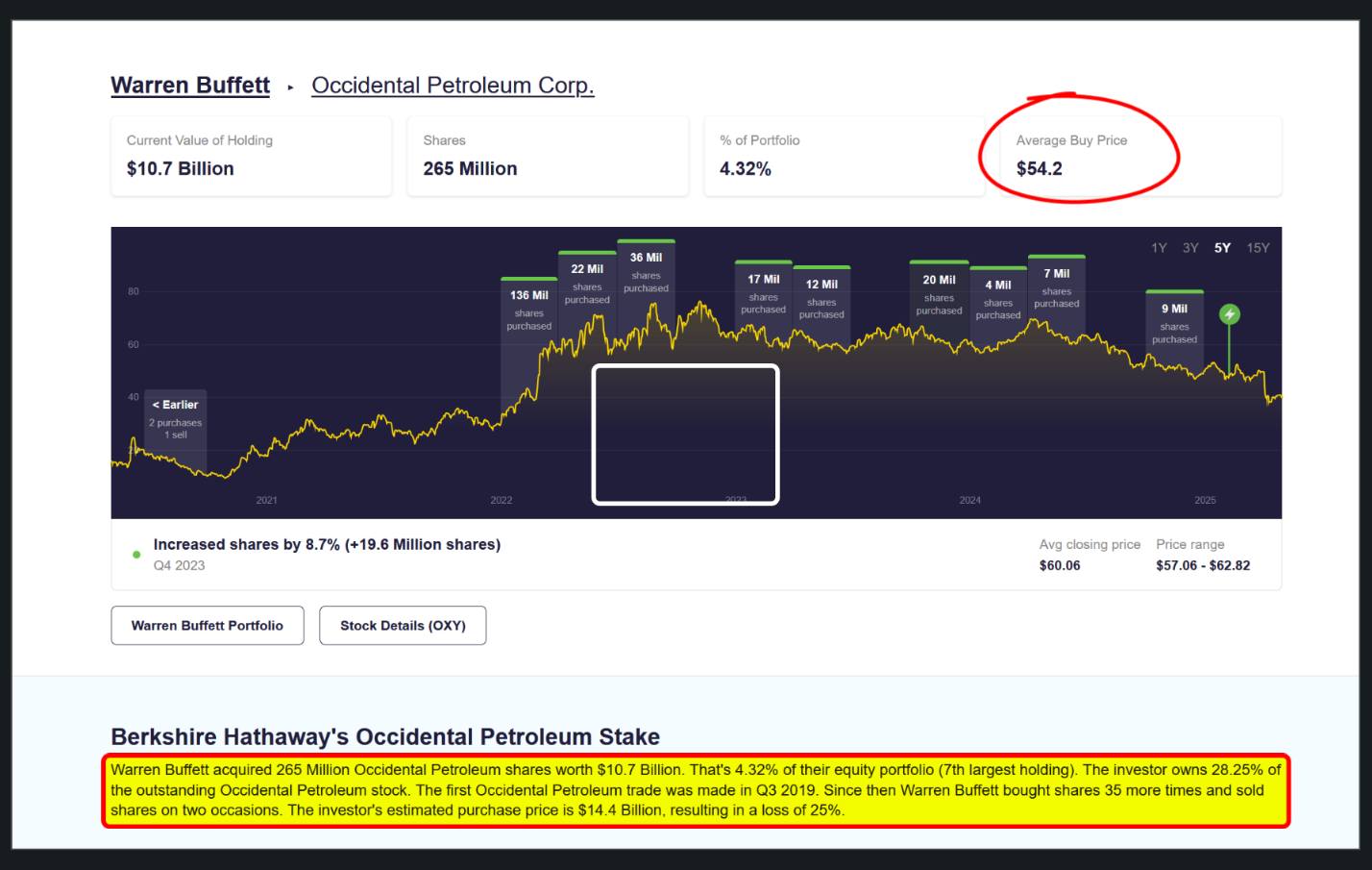
Task: Open the Warren Buffett heading link
Action: (x=190, y=86)
